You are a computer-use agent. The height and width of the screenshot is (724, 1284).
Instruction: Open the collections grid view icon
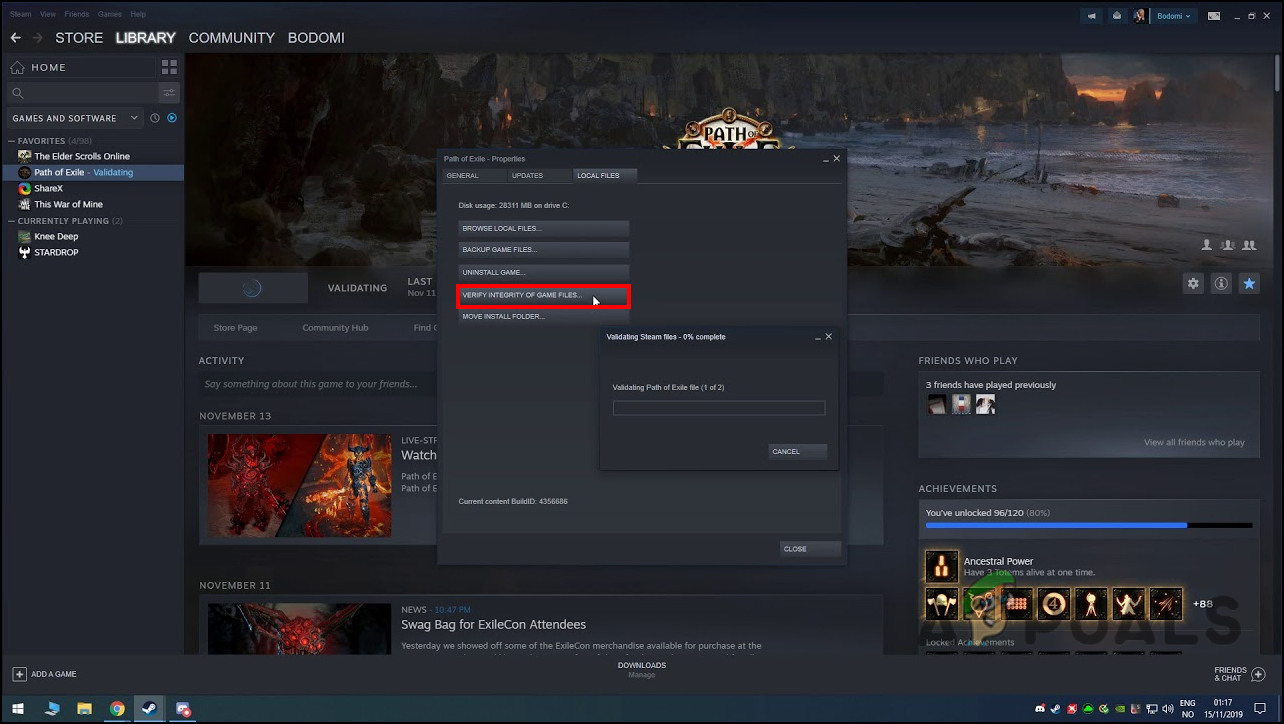(x=169, y=67)
